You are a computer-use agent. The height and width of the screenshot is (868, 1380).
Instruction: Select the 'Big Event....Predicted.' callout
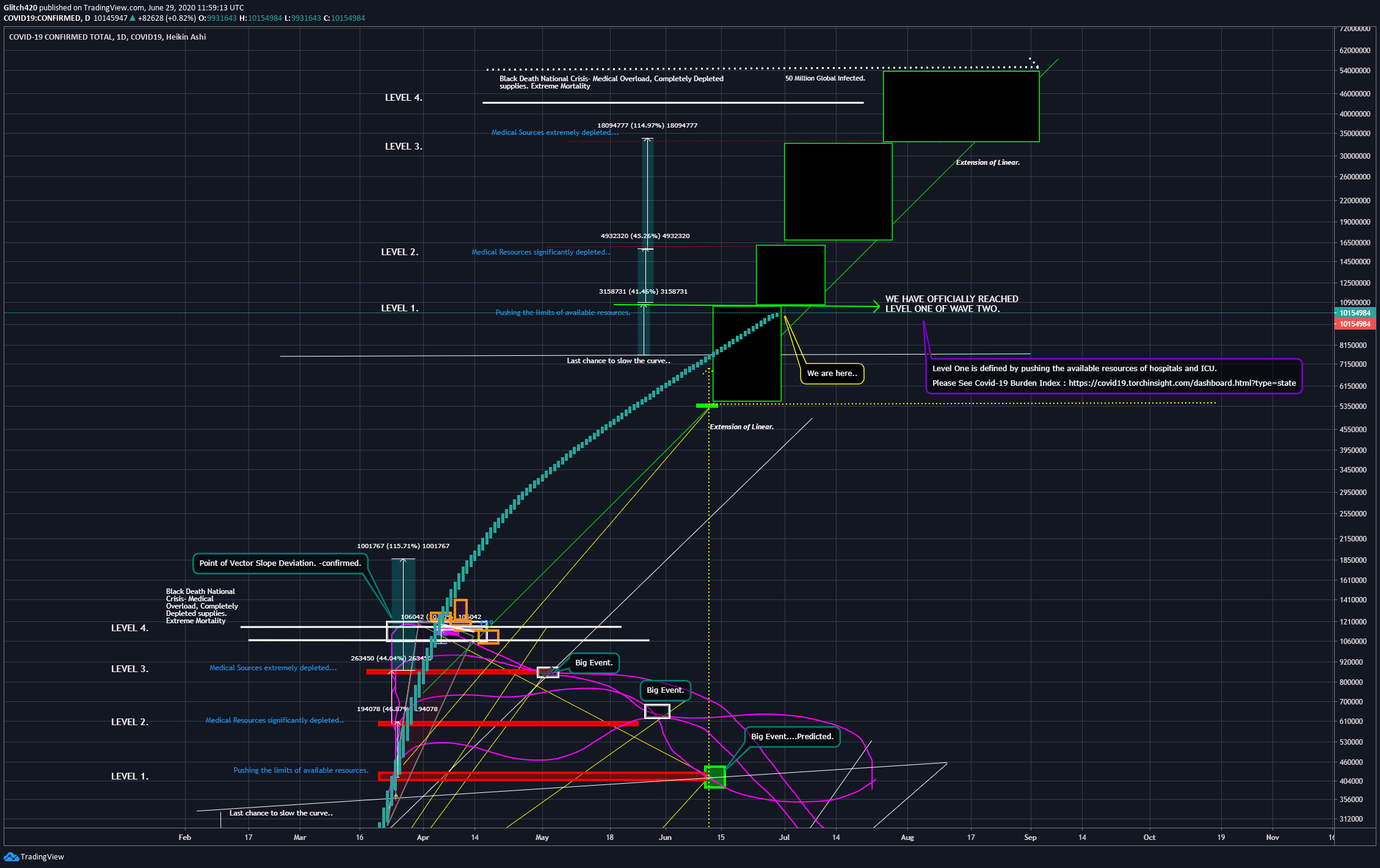792,737
